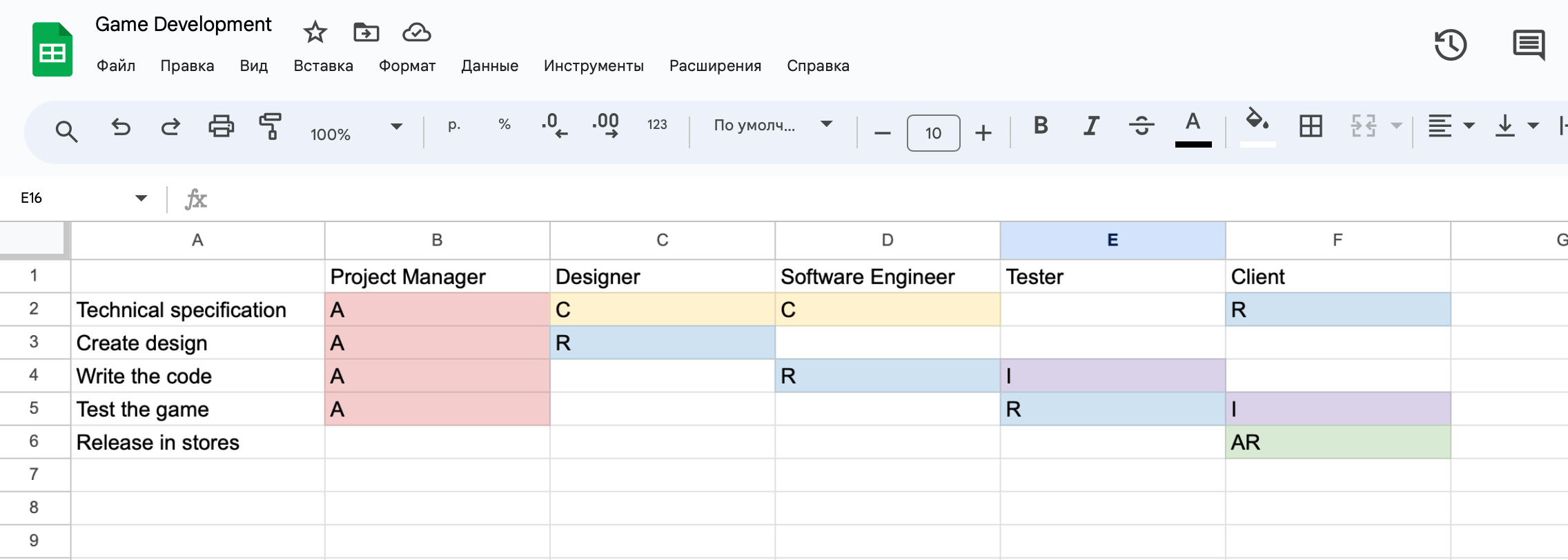Open the borders tool
Image resolution: width=1568 pixels, height=560 pixels.
(x=1311, y=126)
